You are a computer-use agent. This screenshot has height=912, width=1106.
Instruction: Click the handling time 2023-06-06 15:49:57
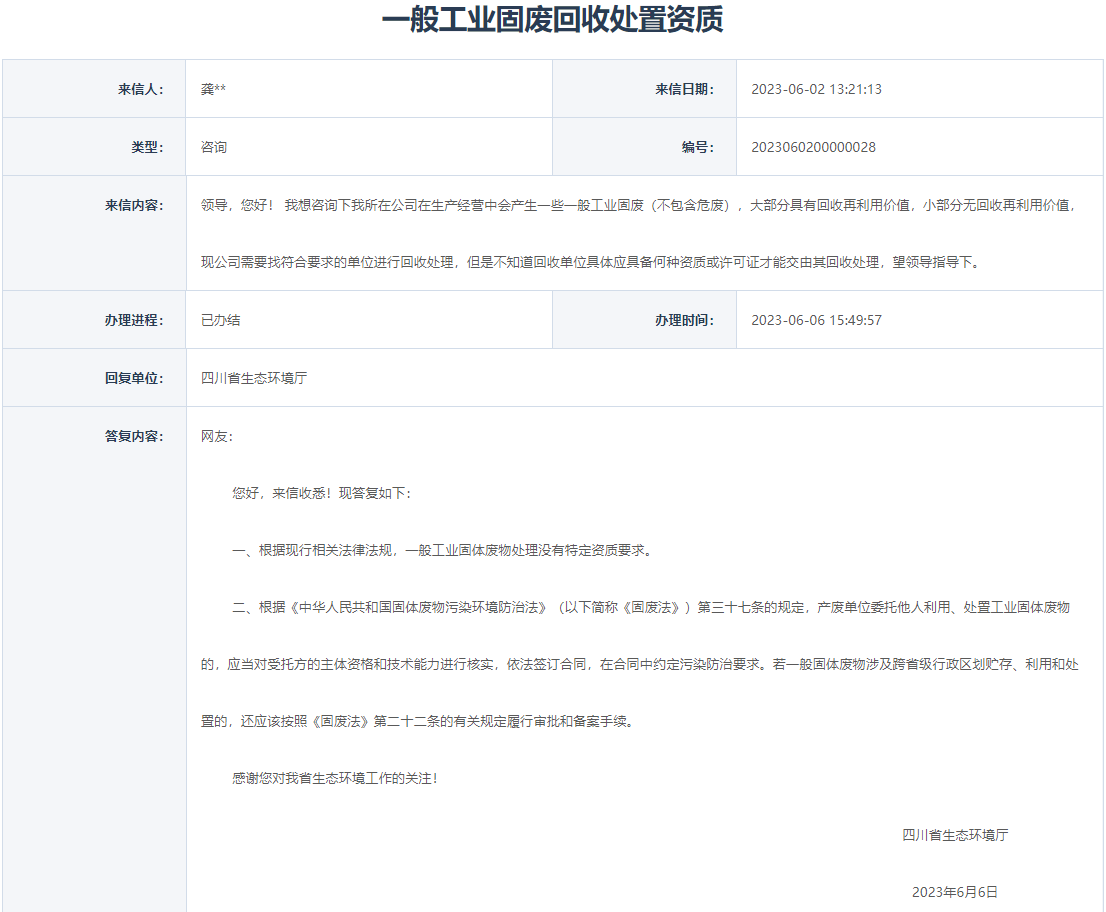click(x=816, y=320)
